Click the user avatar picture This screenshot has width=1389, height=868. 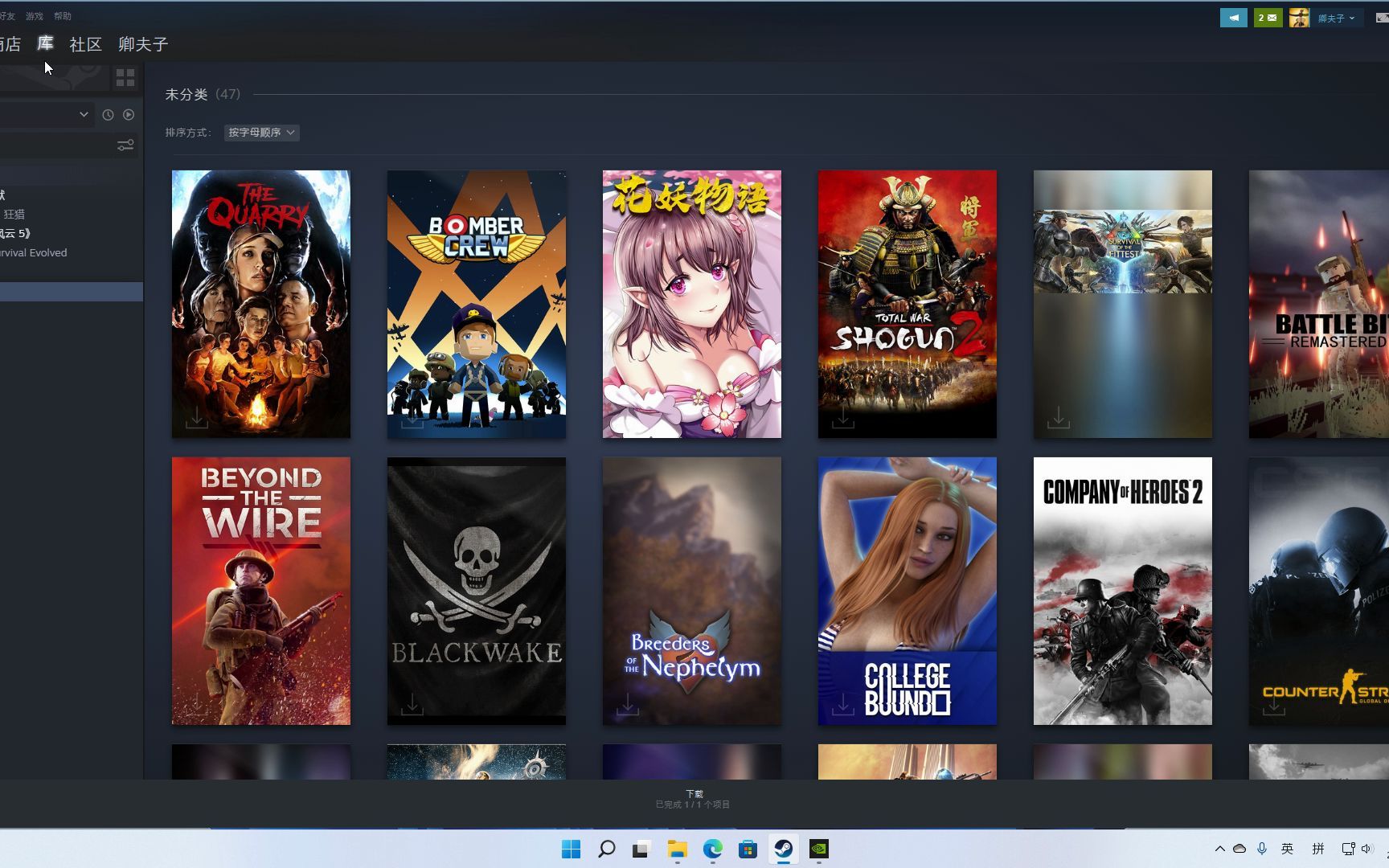[1299, 18]
